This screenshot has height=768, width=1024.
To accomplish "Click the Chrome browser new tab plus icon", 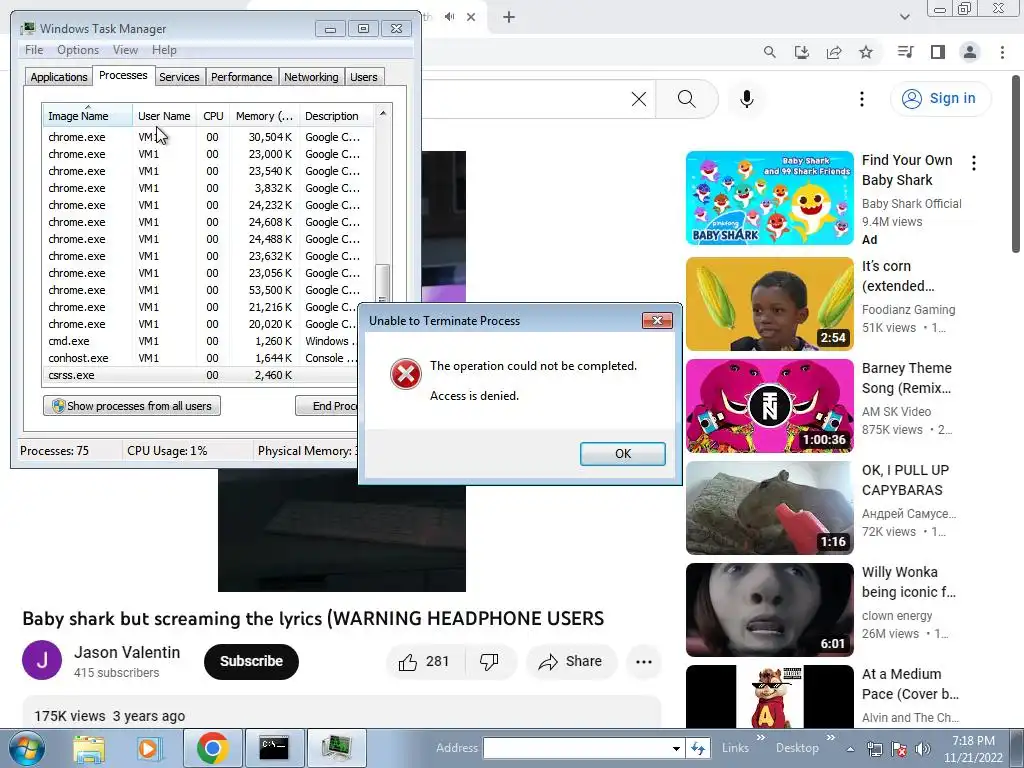I will [x=509, y=17].
